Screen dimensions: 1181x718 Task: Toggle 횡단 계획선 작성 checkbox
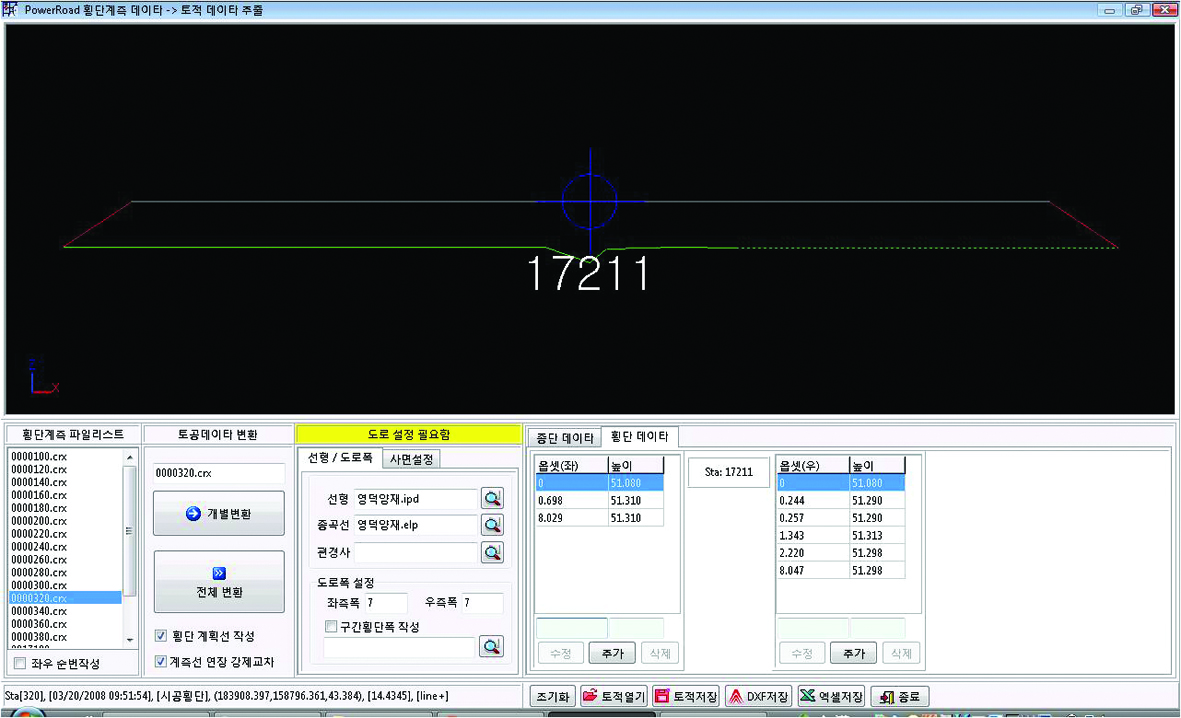click(161, 636)
